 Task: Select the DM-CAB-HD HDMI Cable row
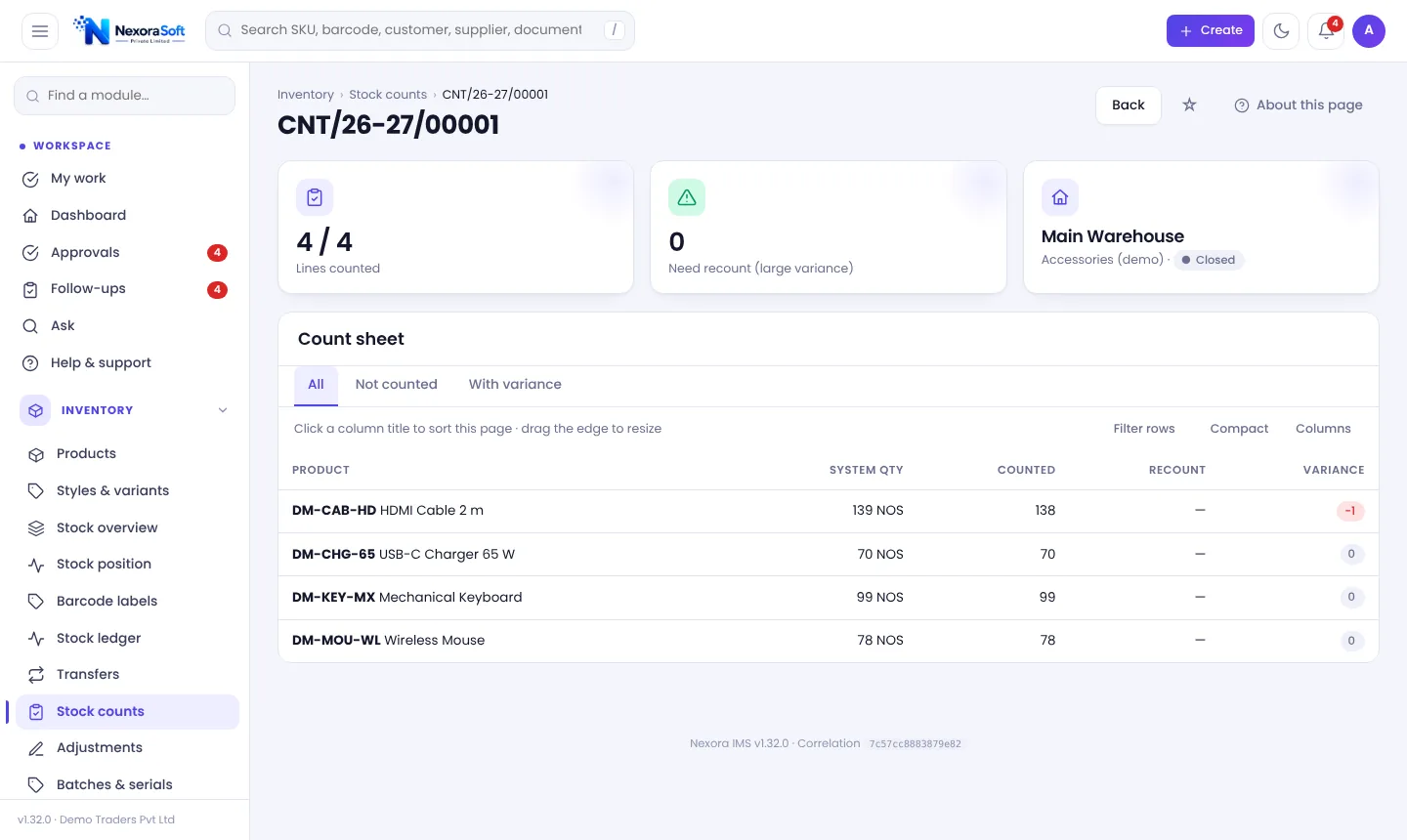829,511
